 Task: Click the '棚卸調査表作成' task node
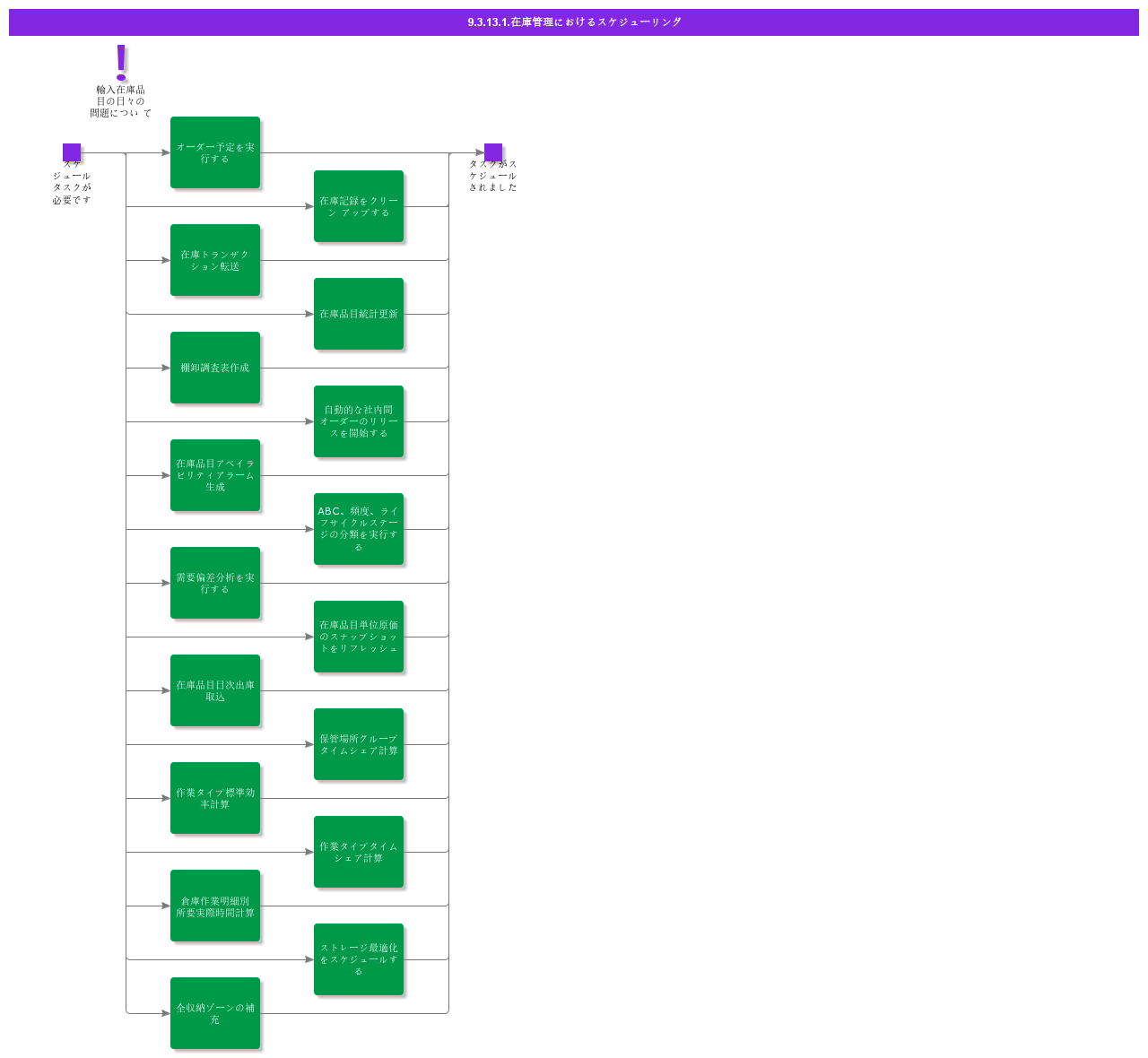(x=215, y=368)
